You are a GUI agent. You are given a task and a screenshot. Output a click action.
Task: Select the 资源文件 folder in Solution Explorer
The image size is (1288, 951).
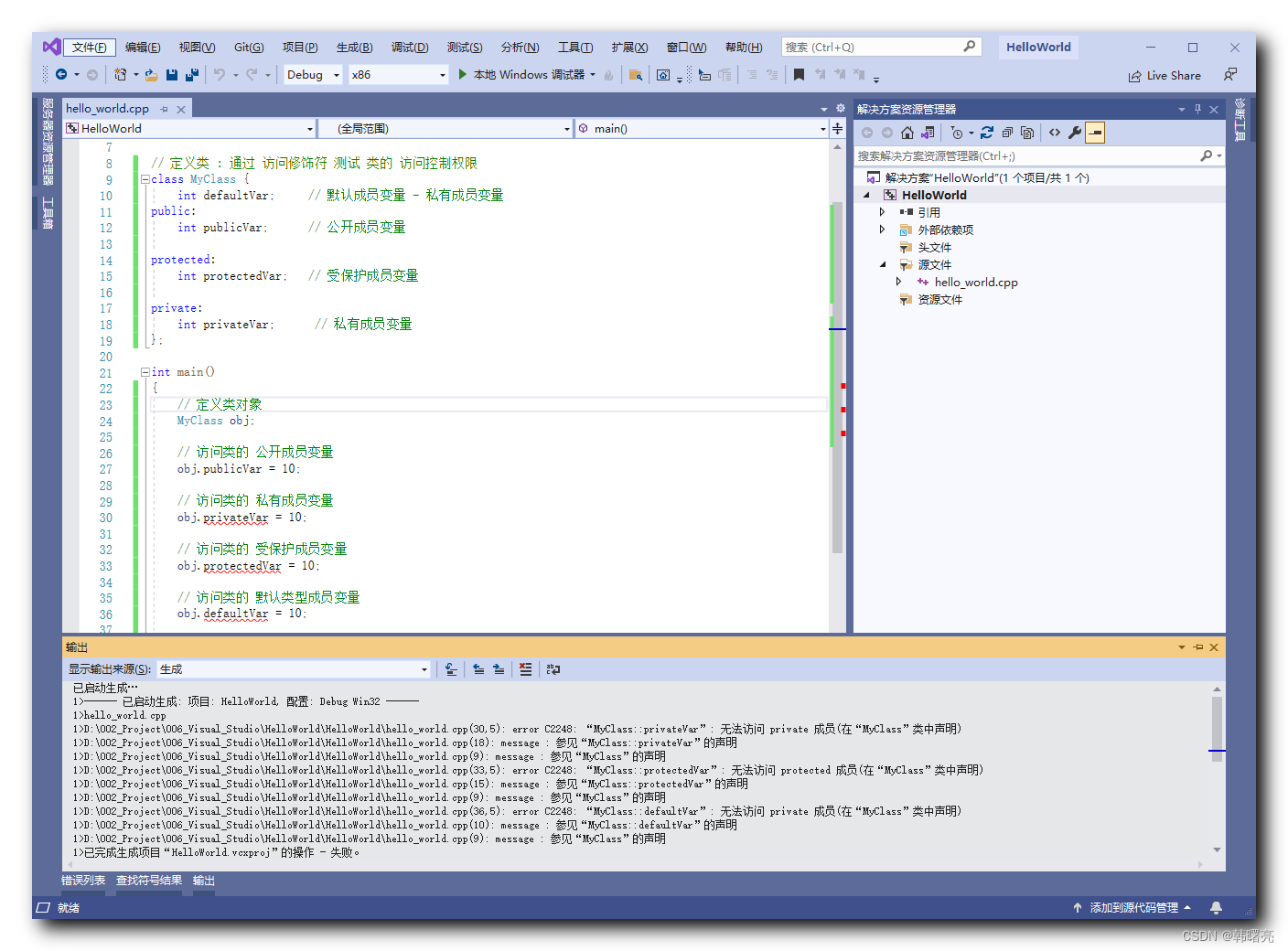[x=939, y=300]
